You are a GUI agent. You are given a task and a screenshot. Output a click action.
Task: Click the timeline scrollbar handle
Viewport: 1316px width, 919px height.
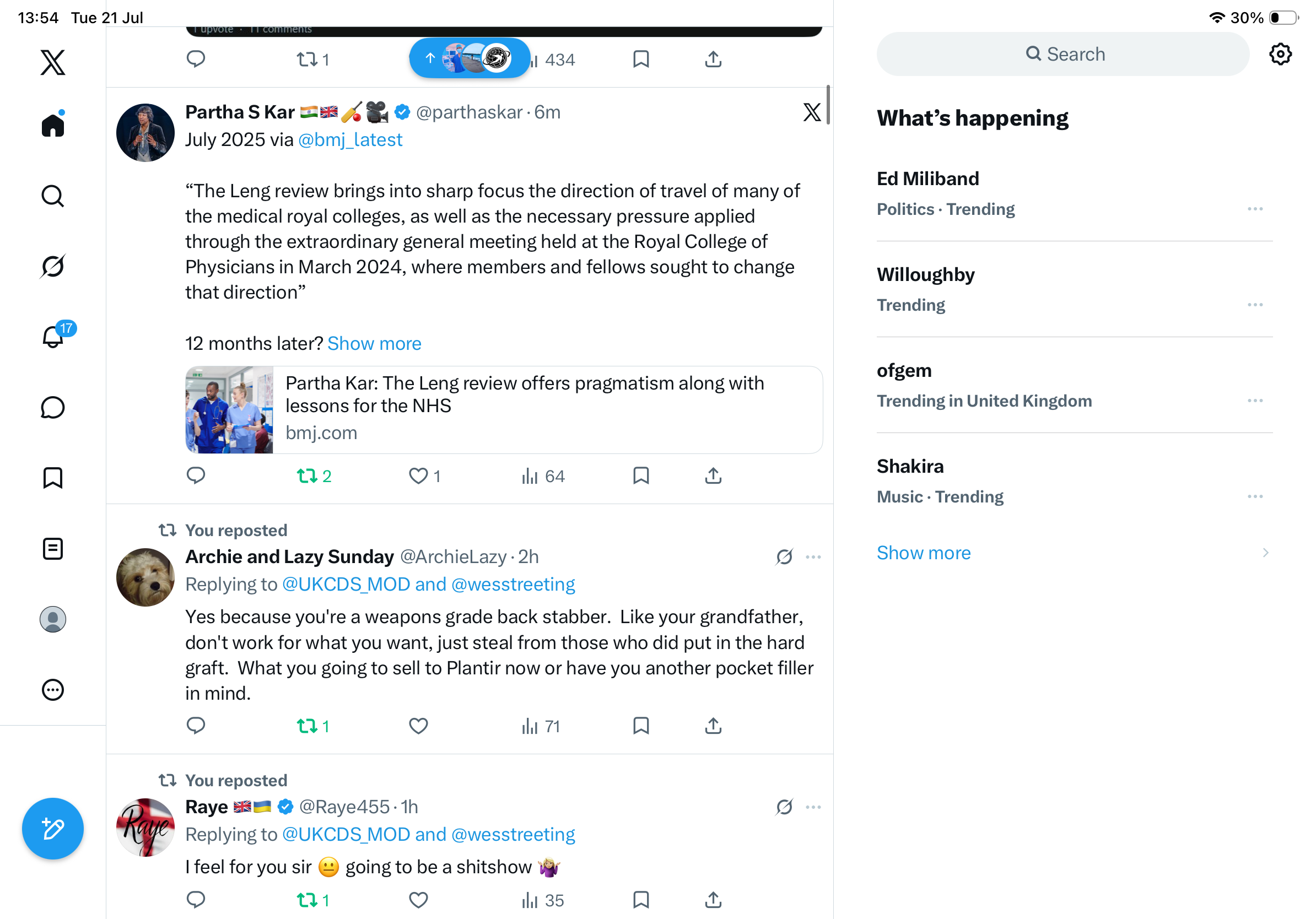(828, 105)
